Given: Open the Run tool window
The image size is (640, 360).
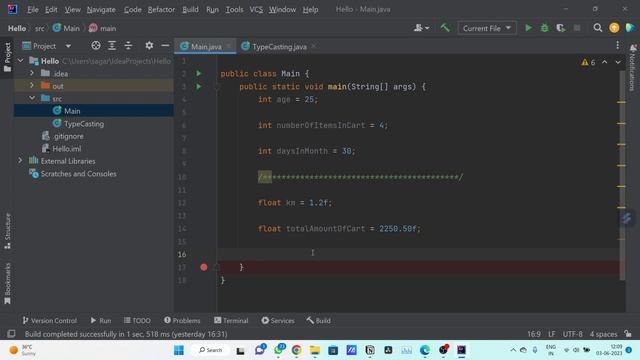Looking at the screenshot, I should (100, 320).
